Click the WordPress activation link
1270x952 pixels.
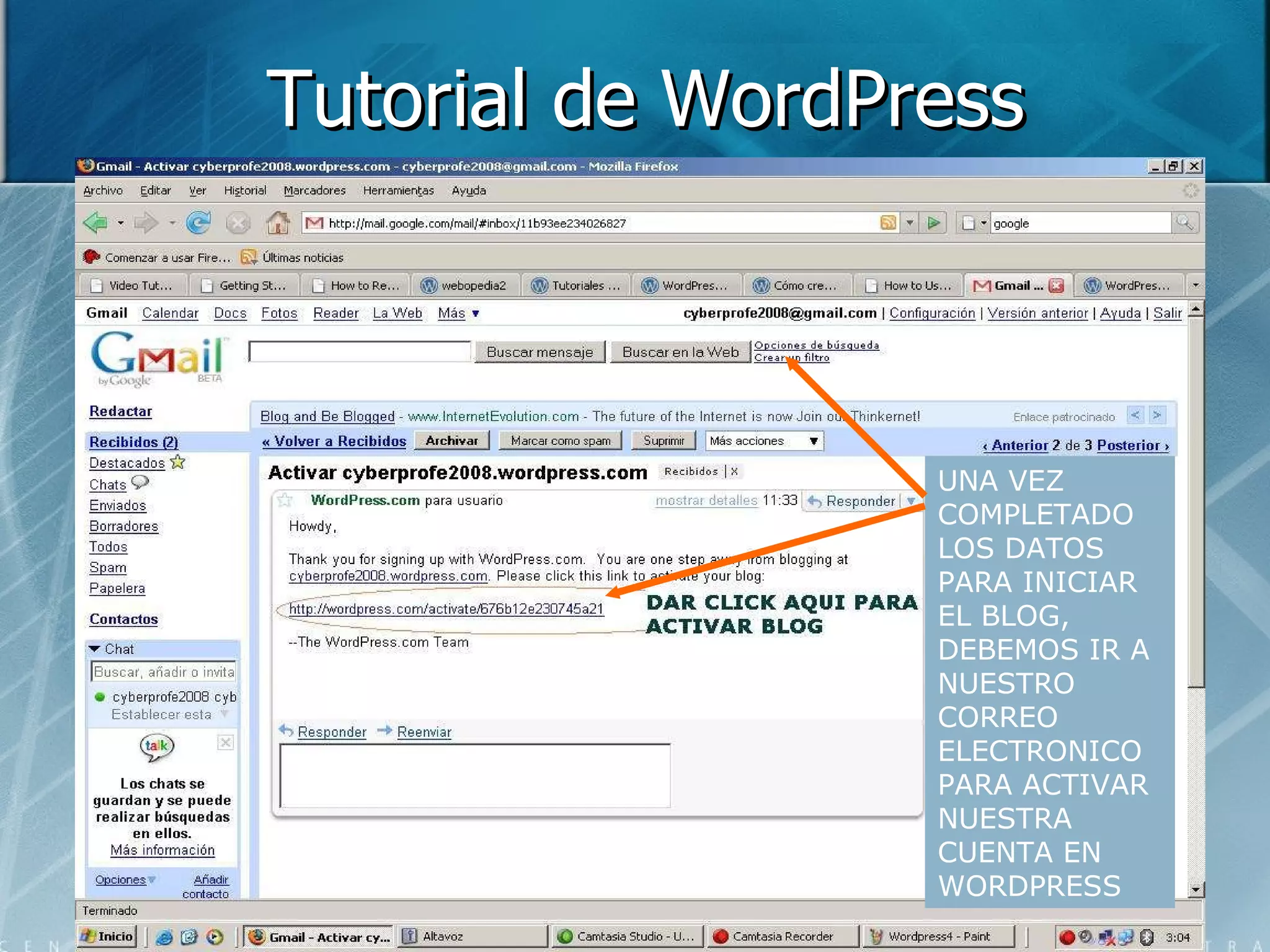pos(446,609)
